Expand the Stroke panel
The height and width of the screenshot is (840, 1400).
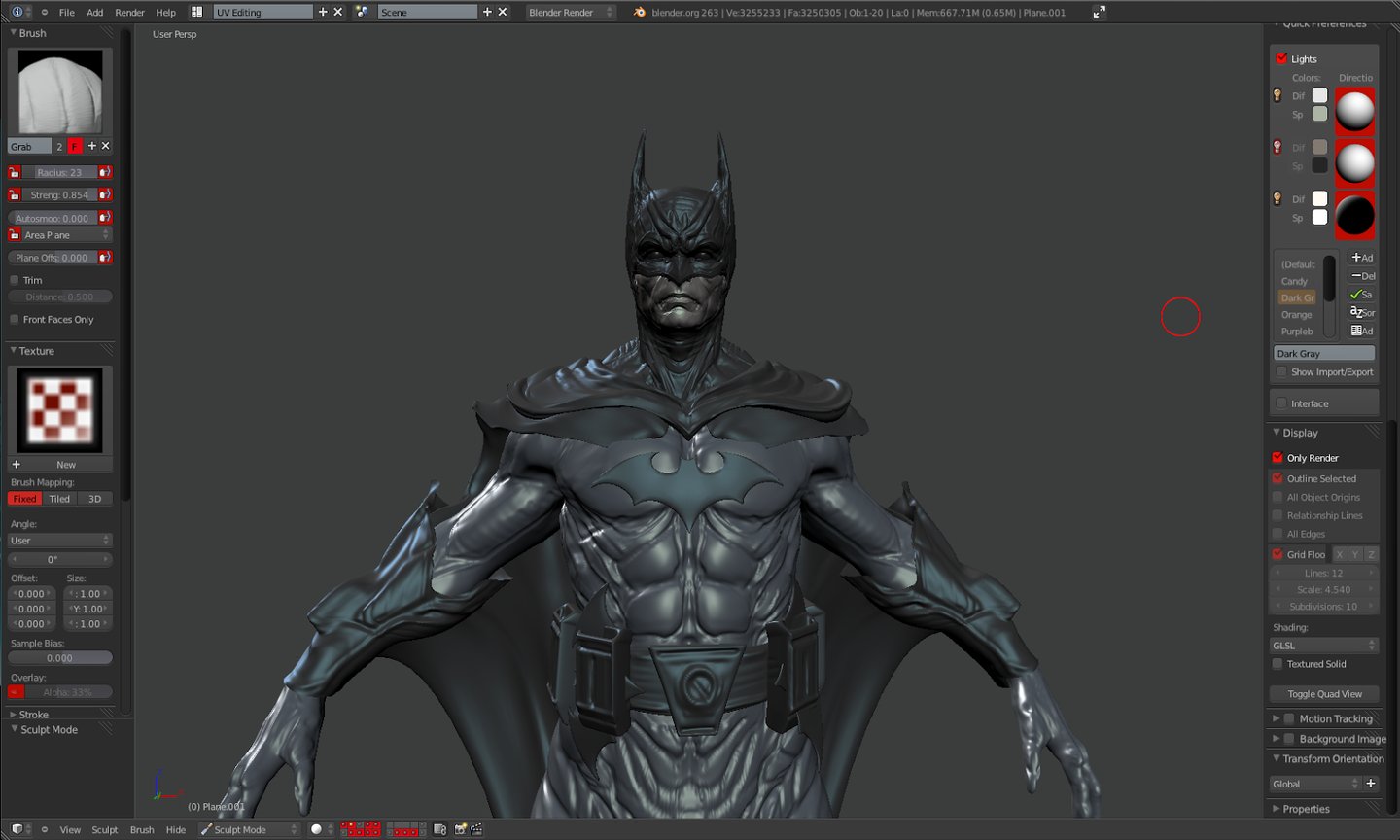click(x=14, y=715)
